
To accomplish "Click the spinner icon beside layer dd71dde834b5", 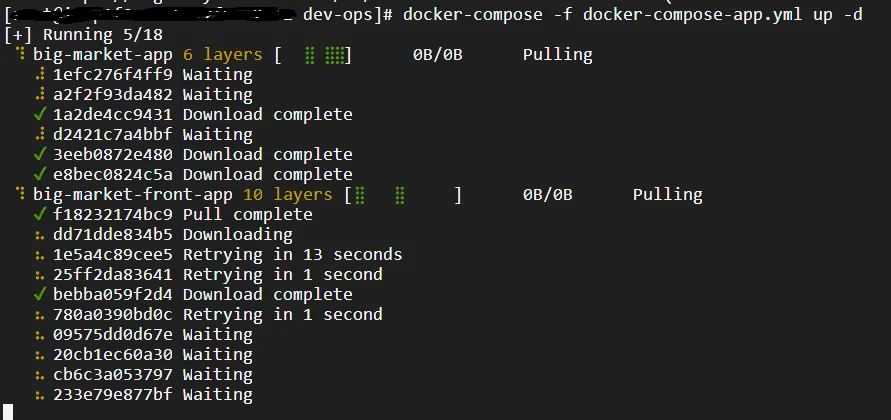I will 40,235.
